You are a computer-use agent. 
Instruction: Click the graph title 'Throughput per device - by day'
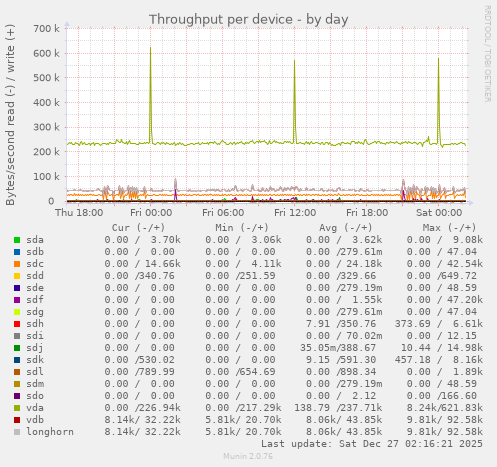[x=249, y=20]
